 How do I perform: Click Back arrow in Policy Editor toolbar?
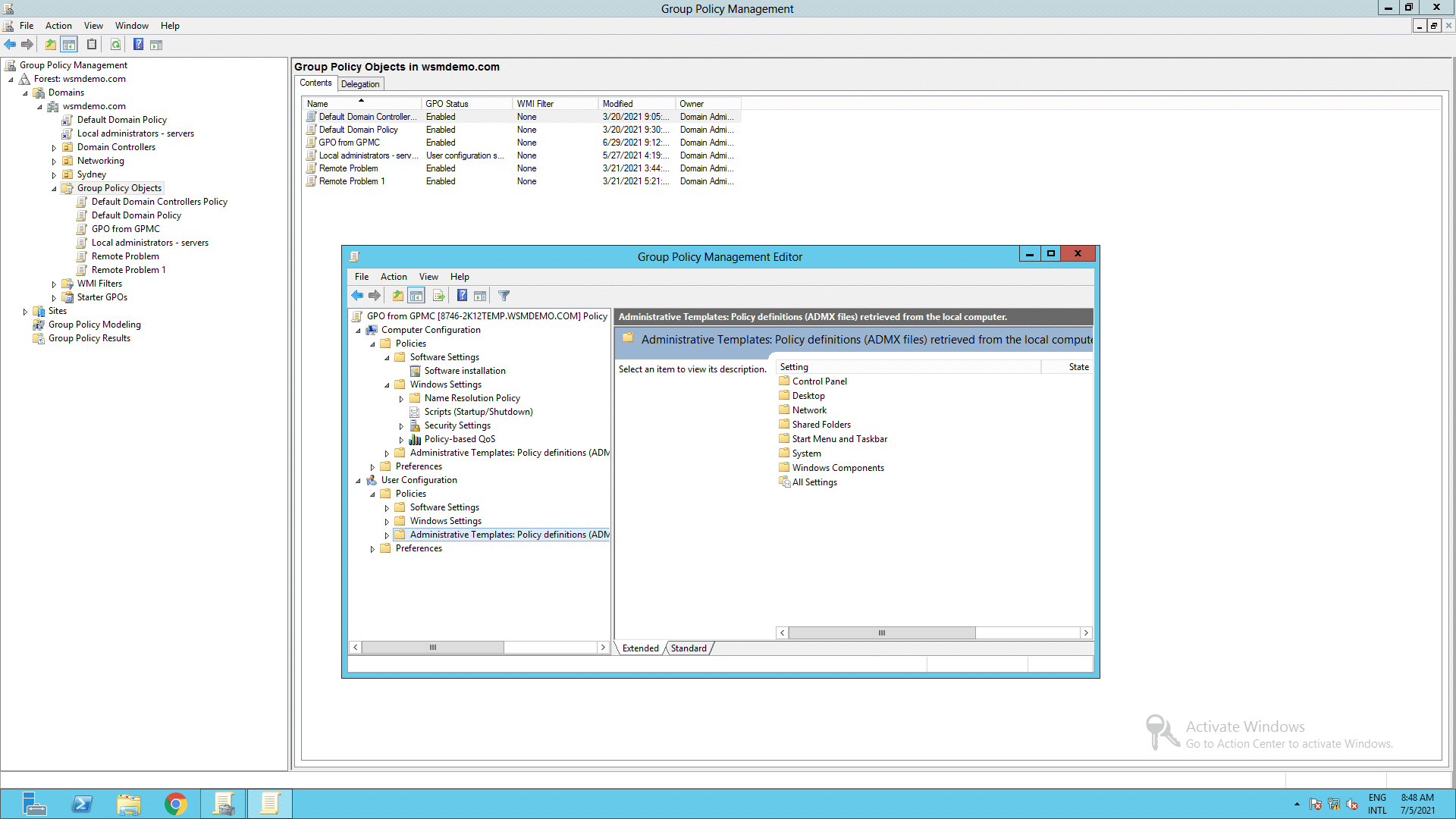[357, 296]
